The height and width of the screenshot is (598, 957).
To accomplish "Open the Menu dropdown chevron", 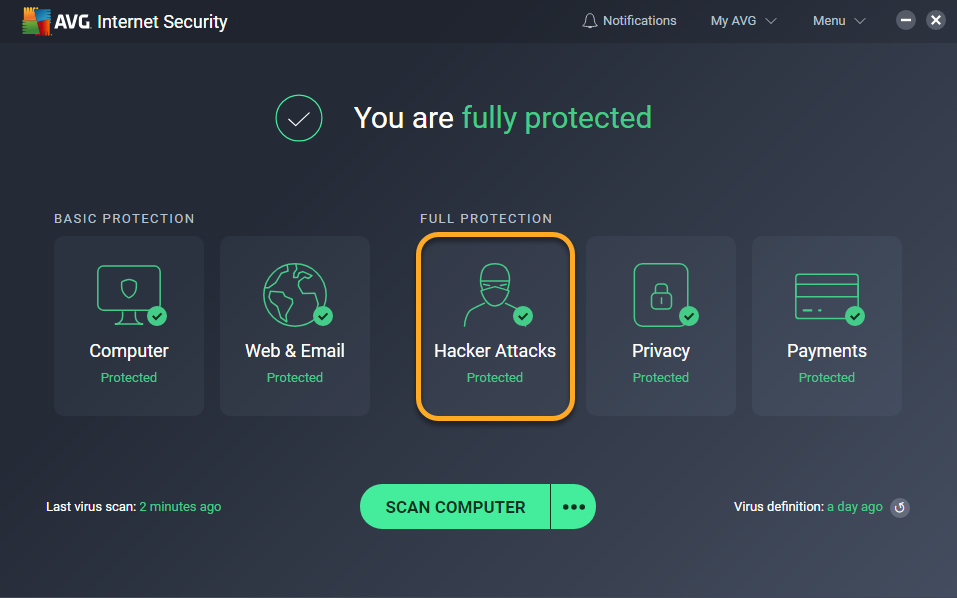I will click(860, 21).
